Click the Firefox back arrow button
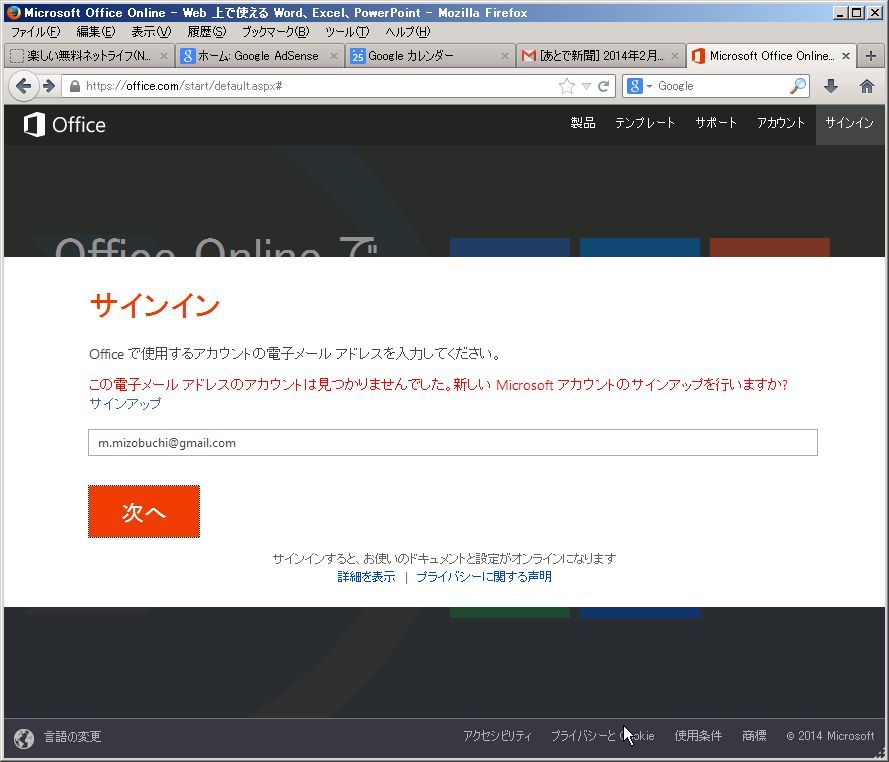The width and height of the screenshot is (889, 762). (23, 86)
